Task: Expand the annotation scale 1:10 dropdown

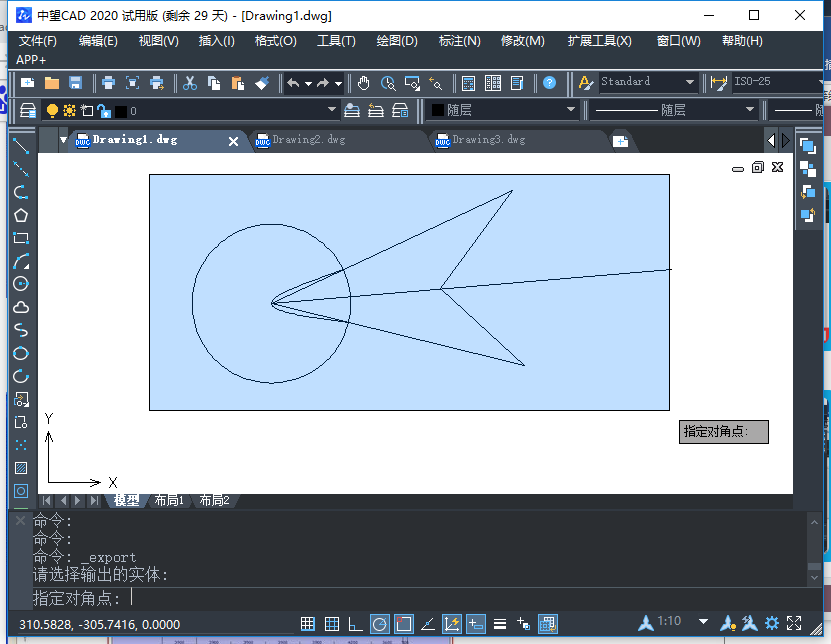Action: tap(703, 622)
